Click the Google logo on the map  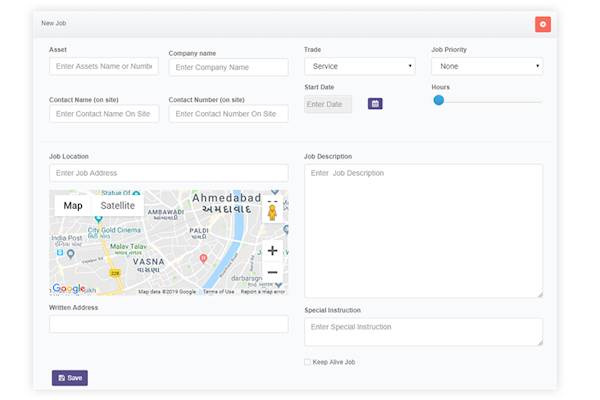pyautogui.click(x=69, y=289)
